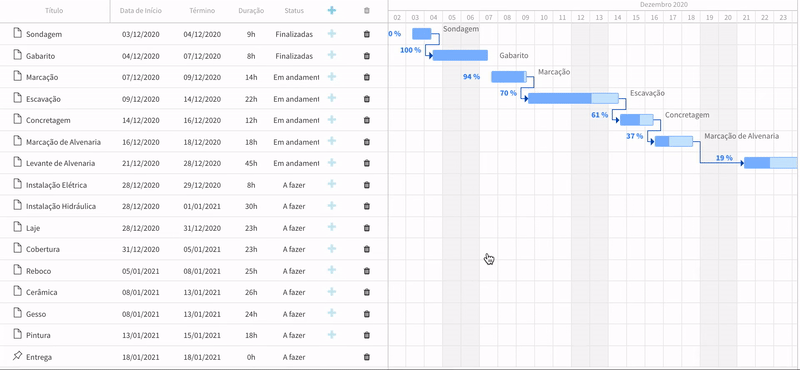Delete the Escavação task
The width and height of the screenshot is (800, 370).
(366, 98)
